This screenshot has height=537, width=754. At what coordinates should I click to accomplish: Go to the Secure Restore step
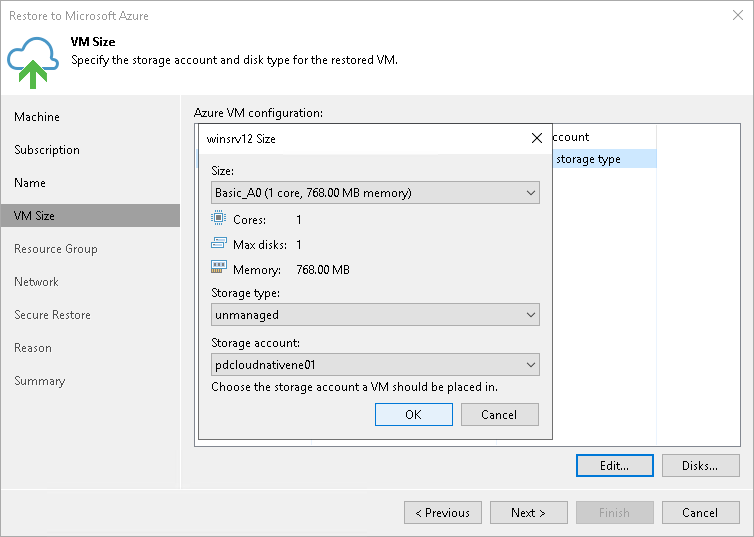(52, 315)
